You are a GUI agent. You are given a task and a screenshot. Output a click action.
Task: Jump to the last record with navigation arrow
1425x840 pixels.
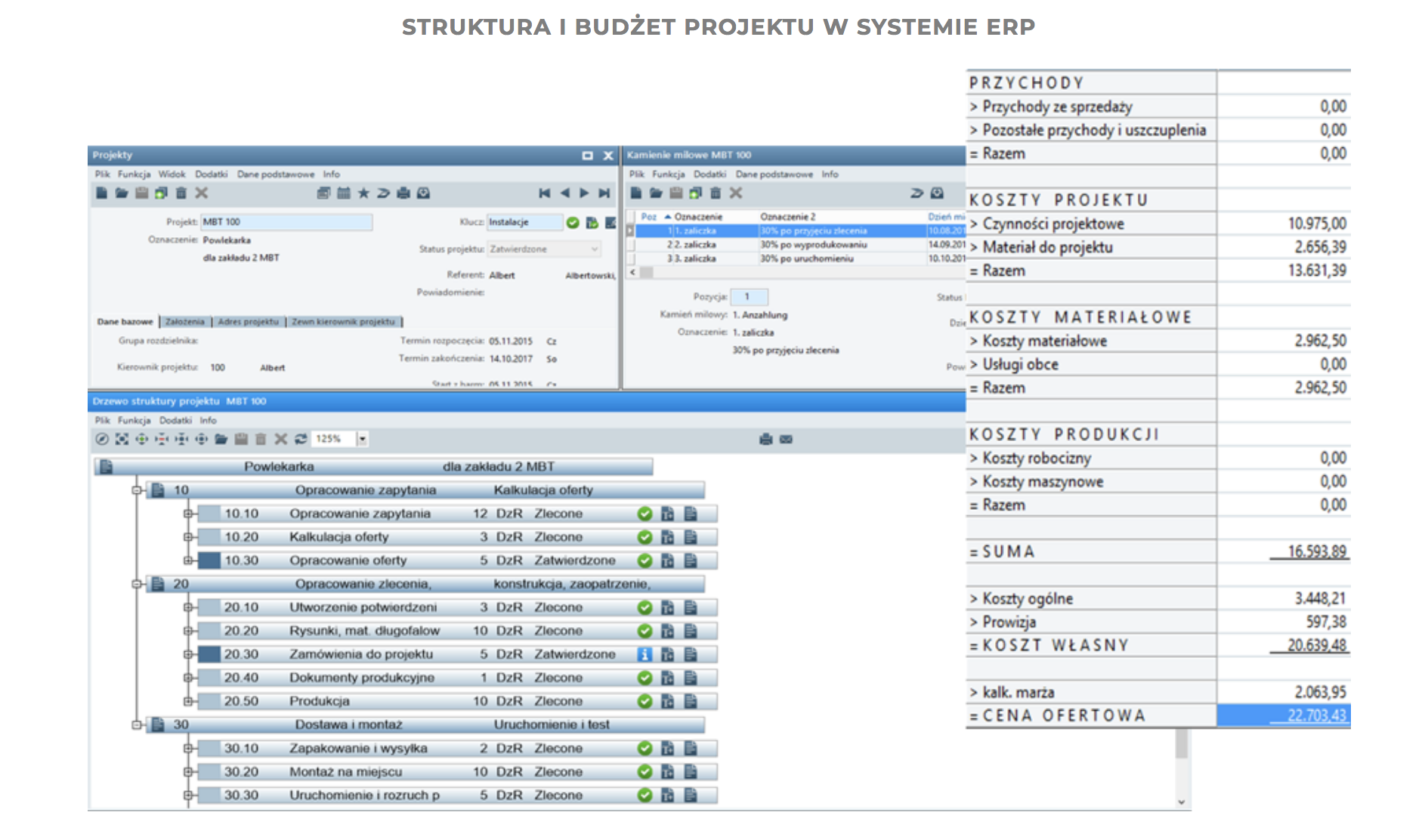click(602, 193)
